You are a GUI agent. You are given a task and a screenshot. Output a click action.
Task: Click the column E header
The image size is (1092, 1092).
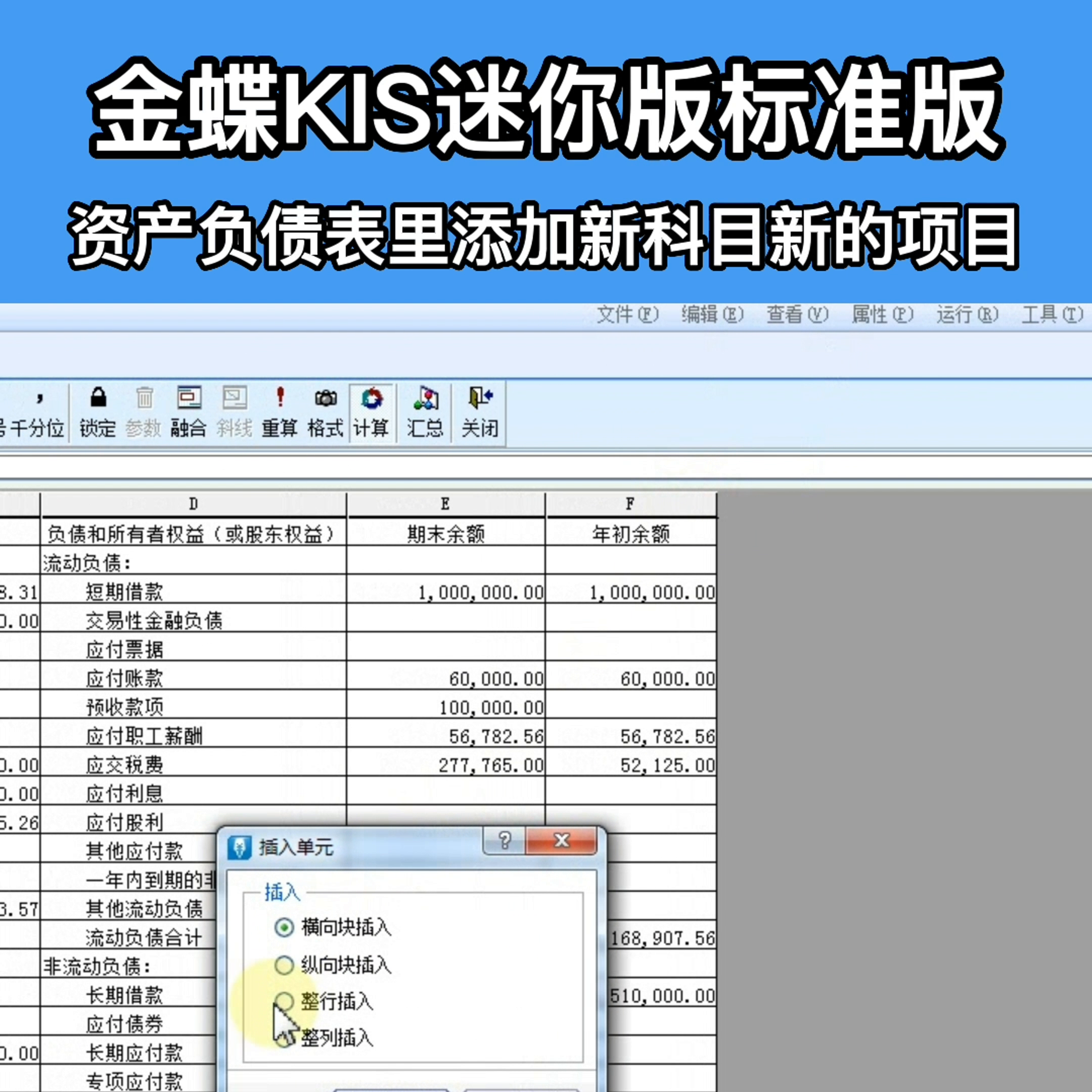446,504
